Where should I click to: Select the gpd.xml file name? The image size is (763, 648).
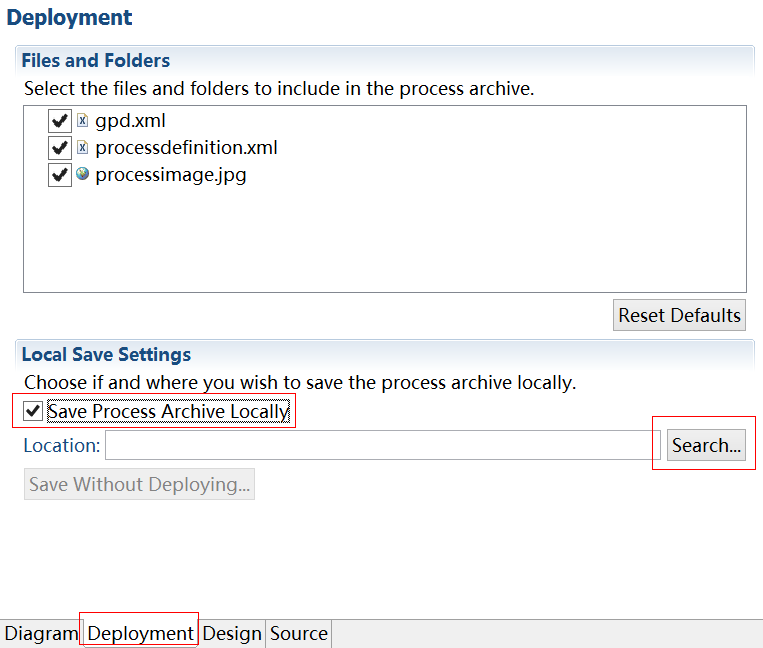(x=130, y=121)
